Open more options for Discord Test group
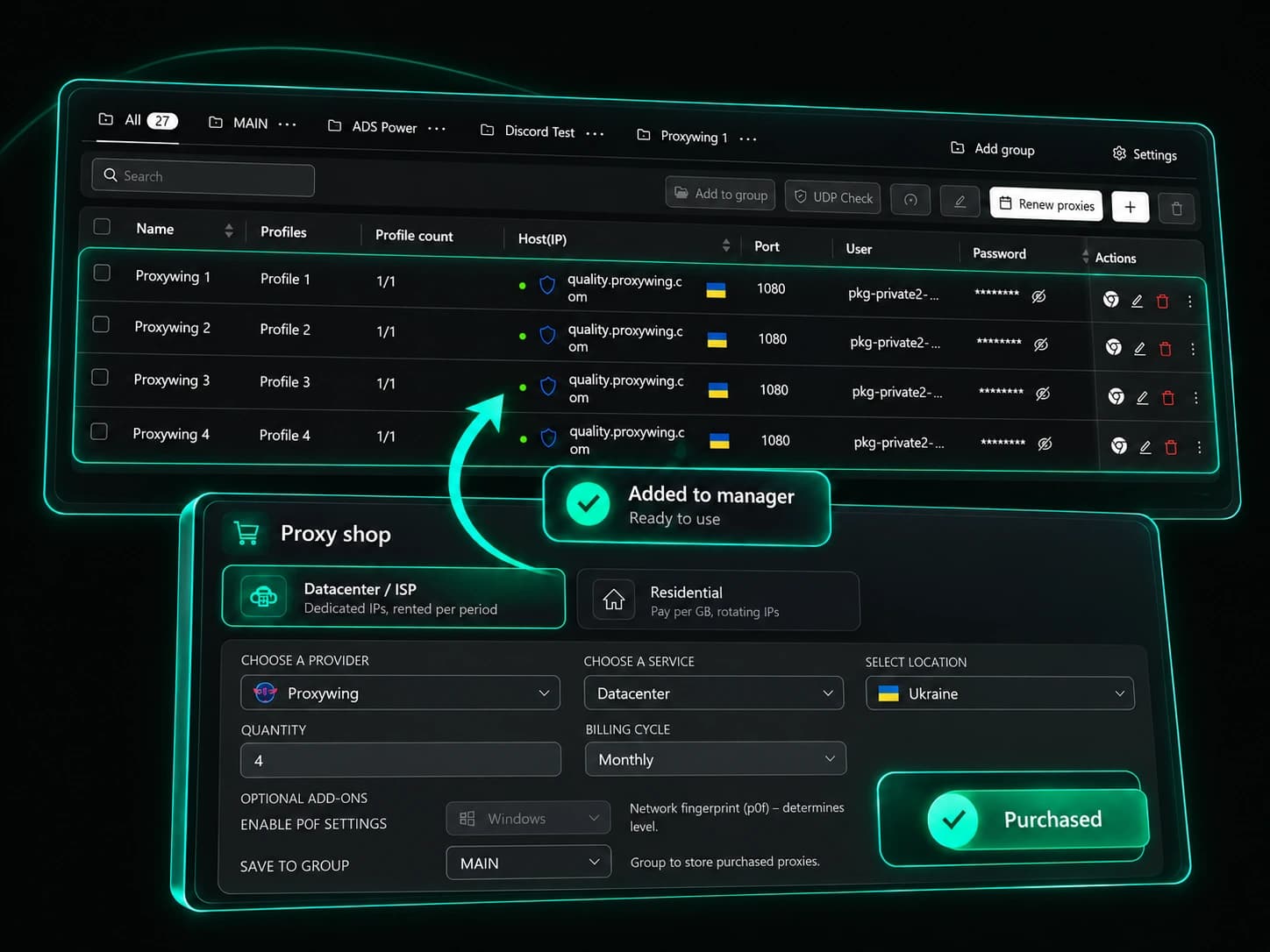Image resolution: width=1270 pixels, height=952 pixels. click(595, 133)
